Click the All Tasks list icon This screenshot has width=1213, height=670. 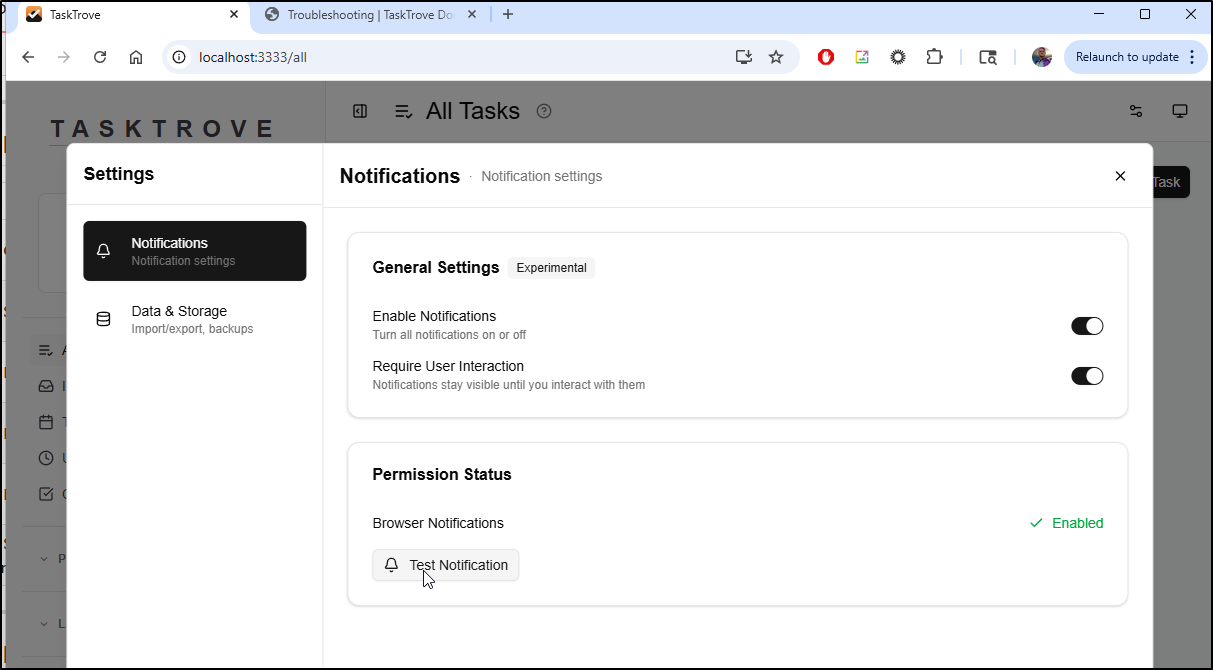pyautogui.click(x=404, y=111)
